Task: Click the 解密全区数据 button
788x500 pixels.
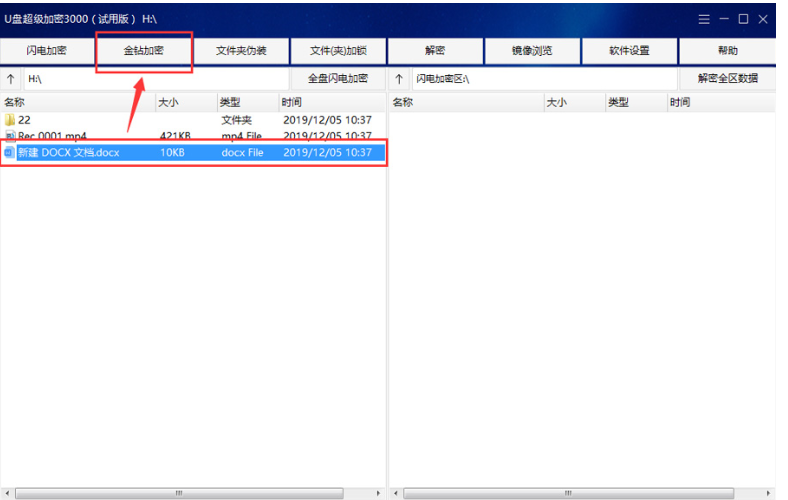Action: [727, 79]
